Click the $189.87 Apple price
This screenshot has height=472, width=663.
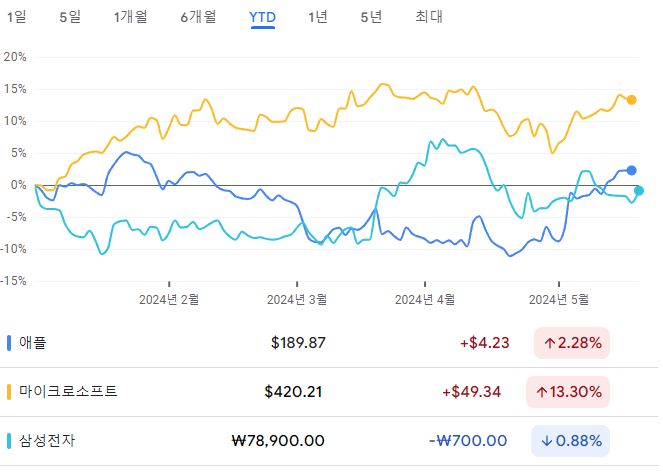click(298, 343)
